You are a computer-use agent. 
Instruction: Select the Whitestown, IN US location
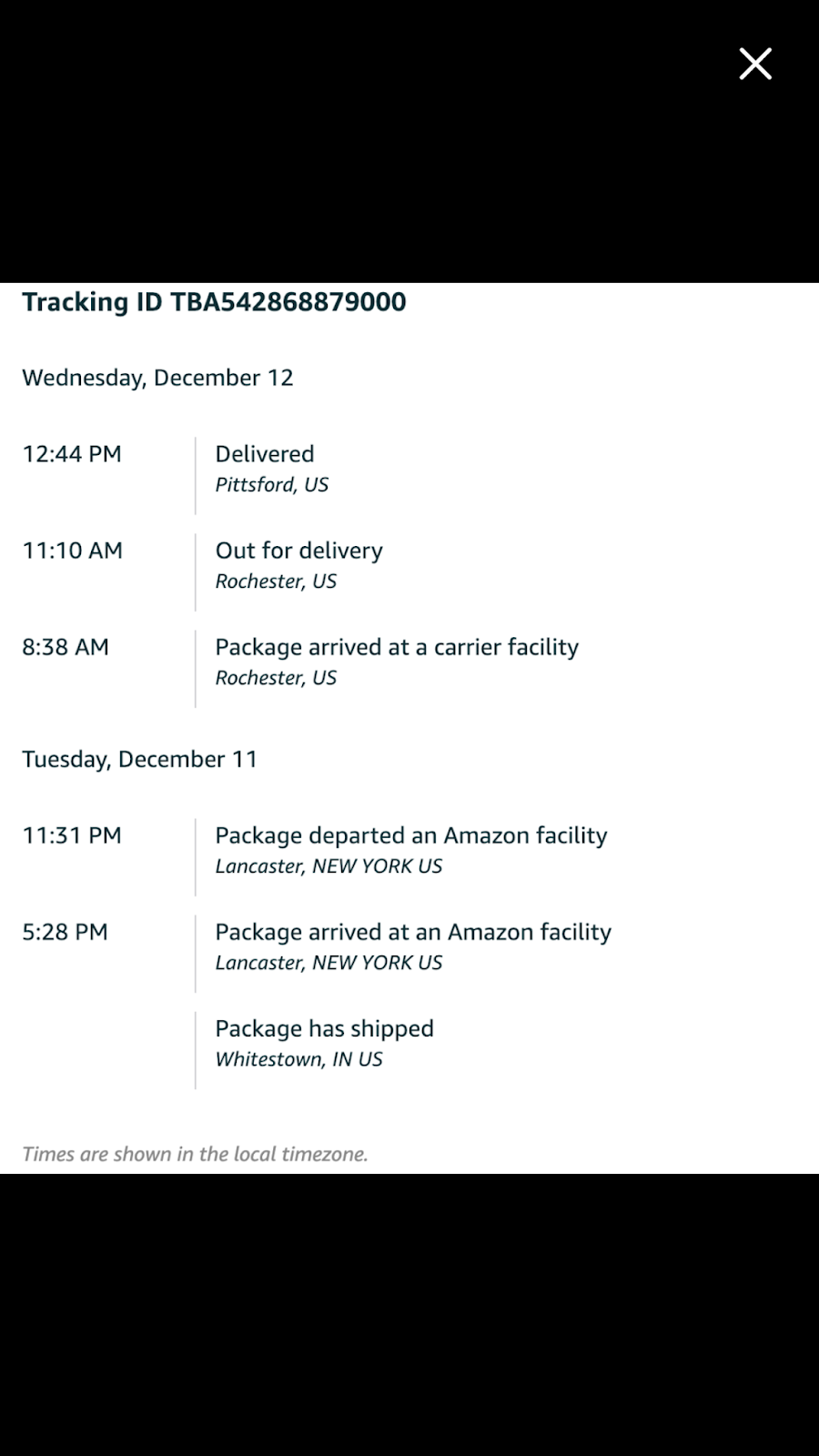click(x=298, y=1059)
